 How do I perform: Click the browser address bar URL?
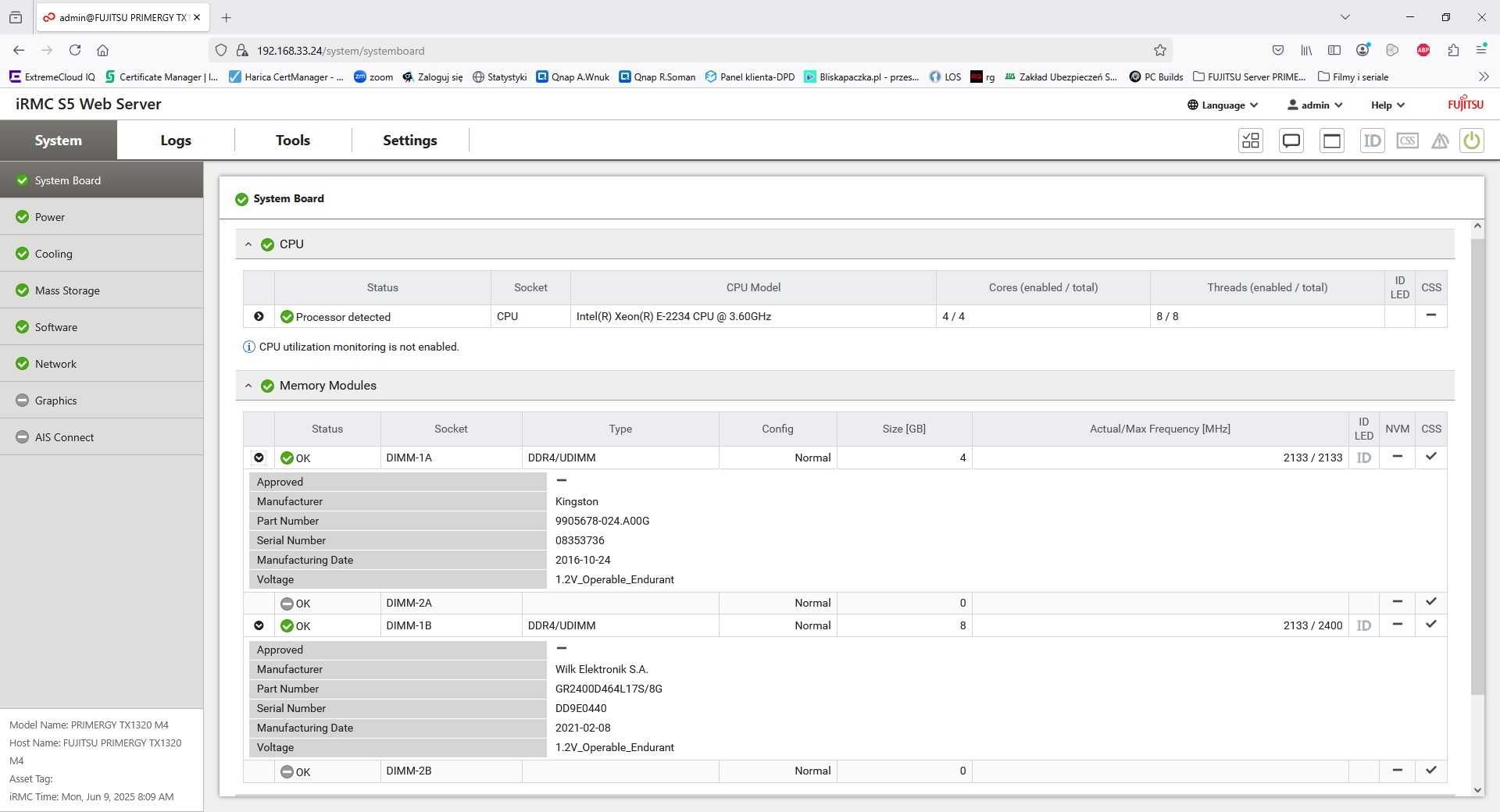341,51
